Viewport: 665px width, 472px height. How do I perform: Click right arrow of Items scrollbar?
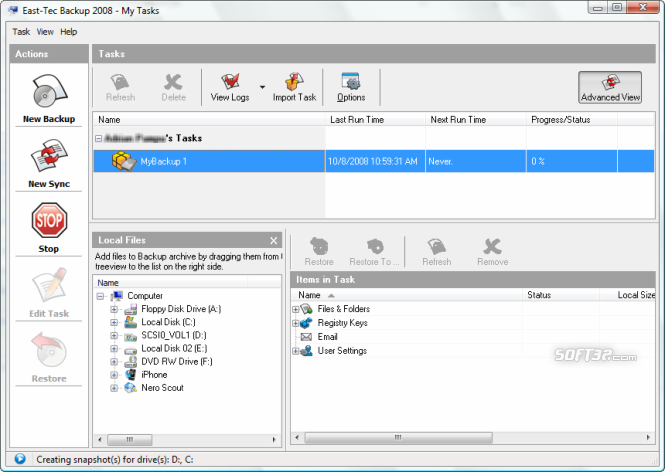coord(648,438)
